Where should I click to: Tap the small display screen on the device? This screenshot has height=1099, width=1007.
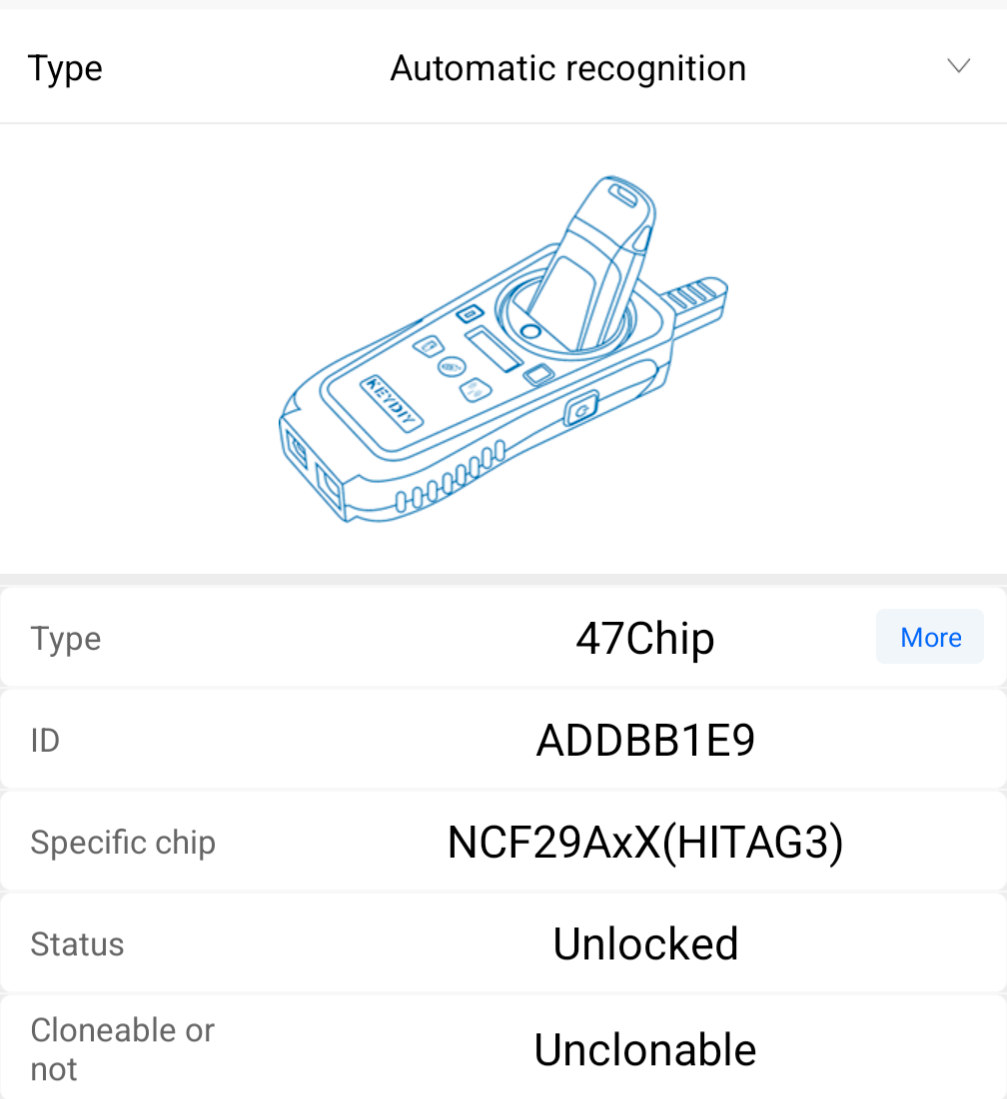point(493,349)
